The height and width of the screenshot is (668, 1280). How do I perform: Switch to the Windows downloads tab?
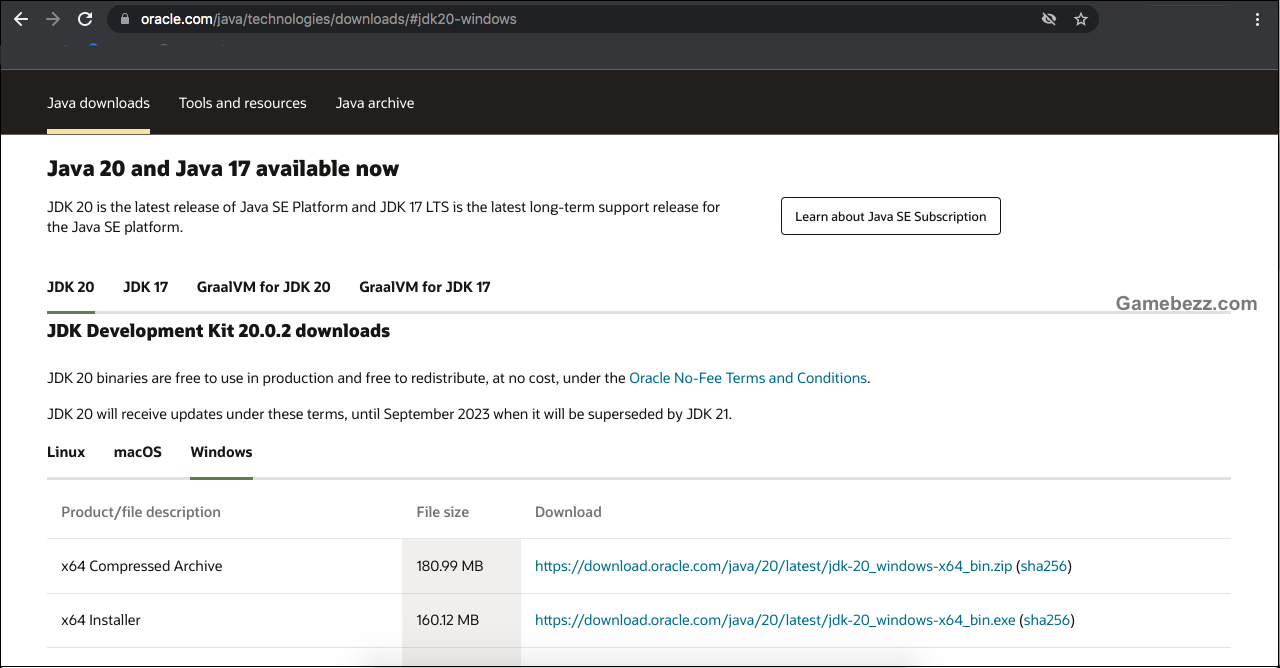coord(221,452)
